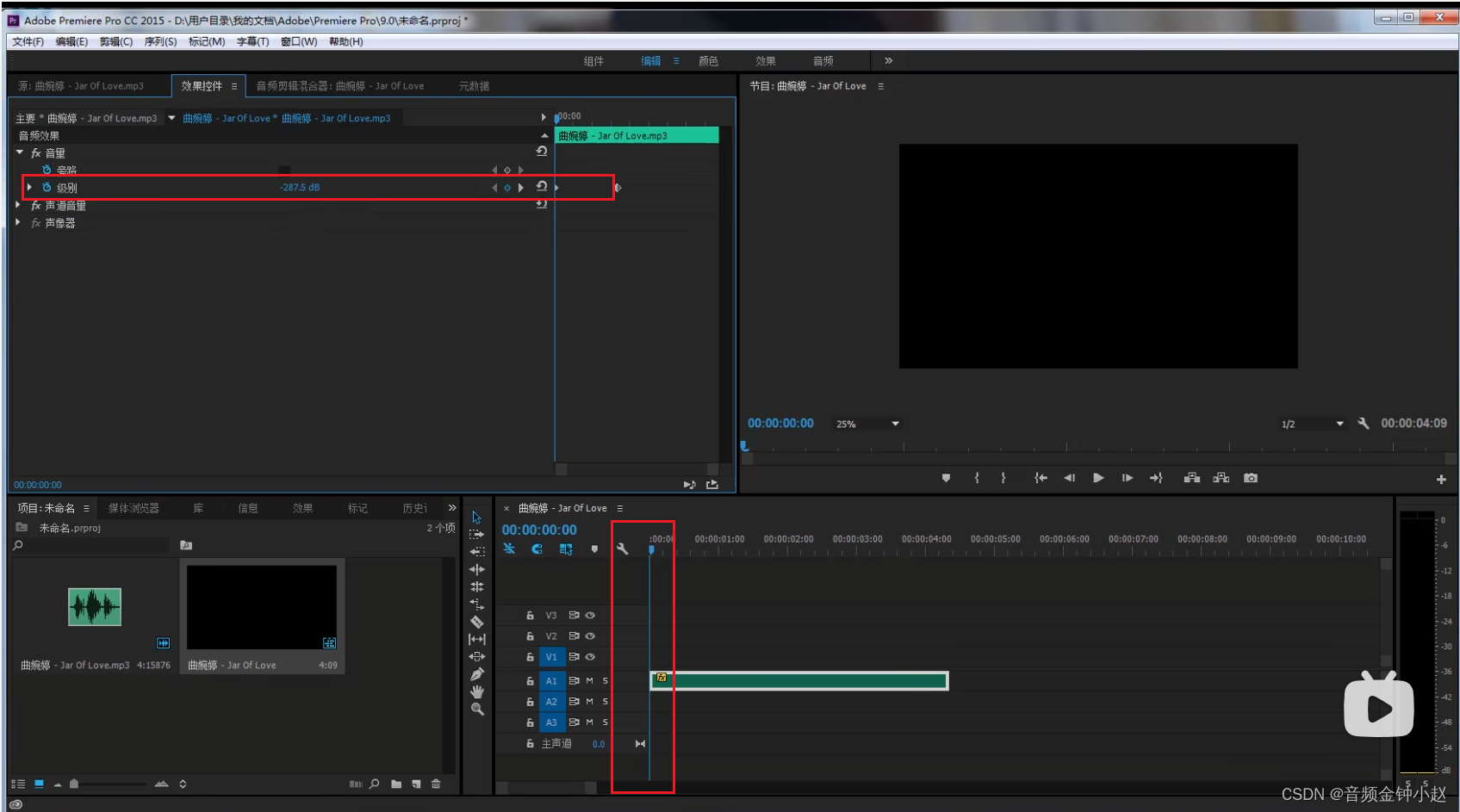Screen dimensions: 1460x812
Task: Switch to 颜色 workspace
Action: coord(708,60)
